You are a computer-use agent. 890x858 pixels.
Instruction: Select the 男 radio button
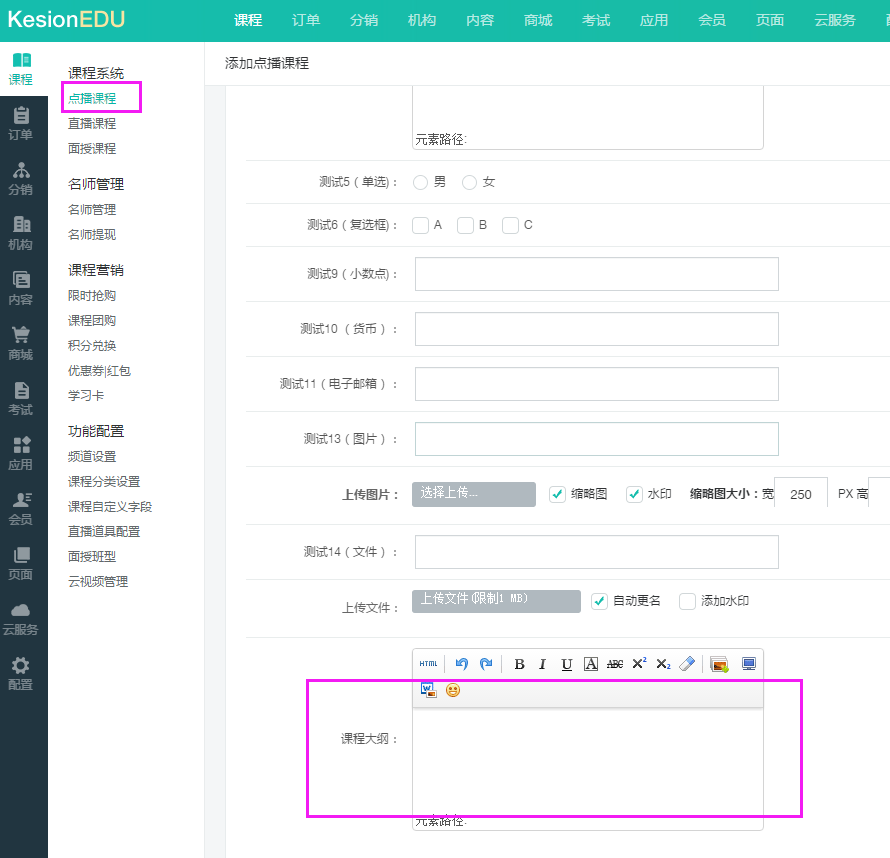coord(421,182)
